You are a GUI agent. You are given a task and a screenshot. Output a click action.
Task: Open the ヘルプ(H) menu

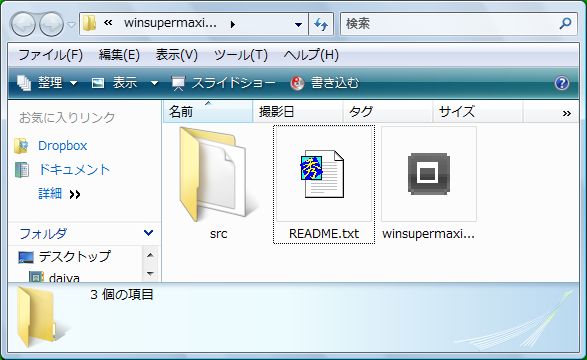point(311,55)
